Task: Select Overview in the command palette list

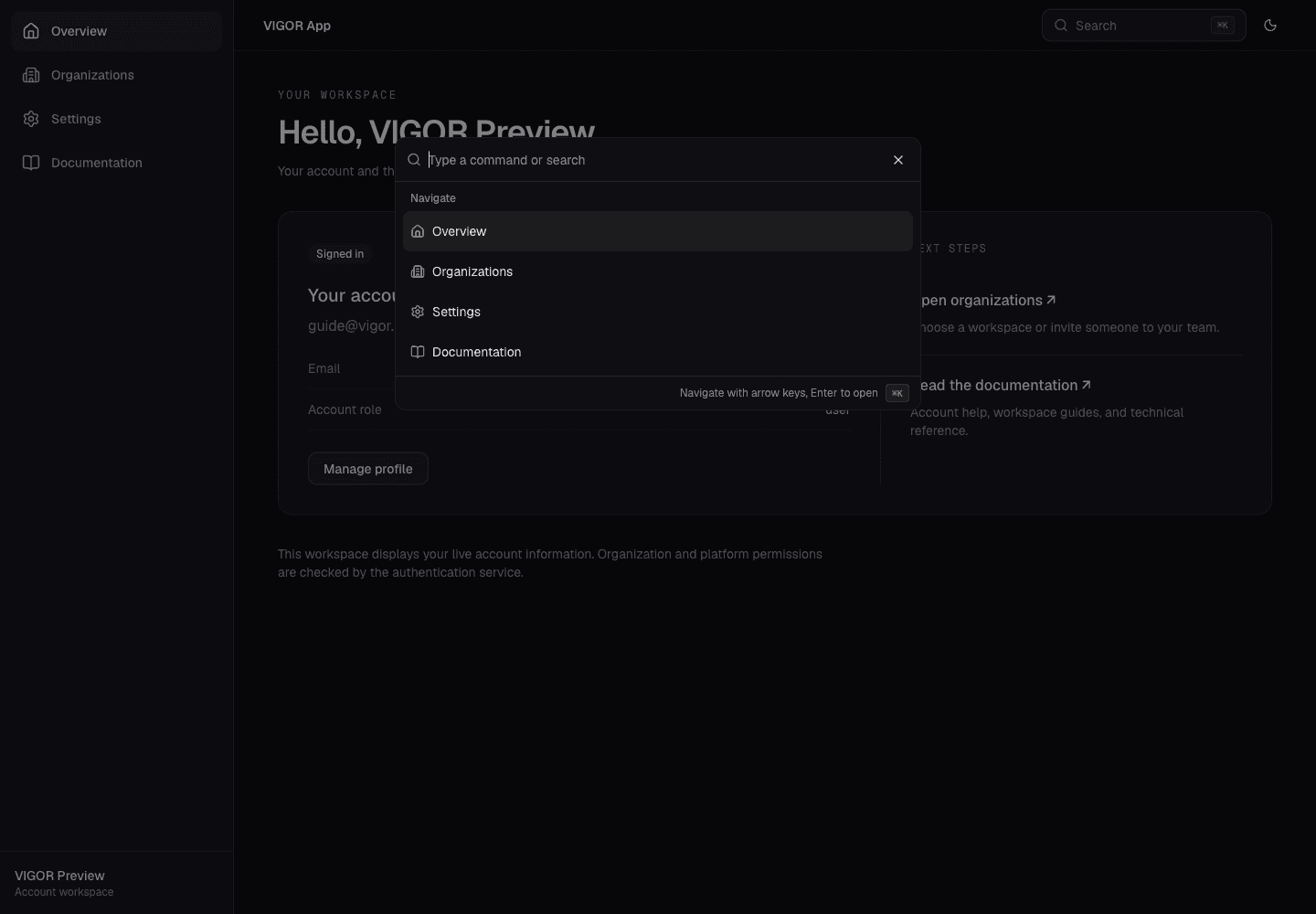Action: [658, 231]
